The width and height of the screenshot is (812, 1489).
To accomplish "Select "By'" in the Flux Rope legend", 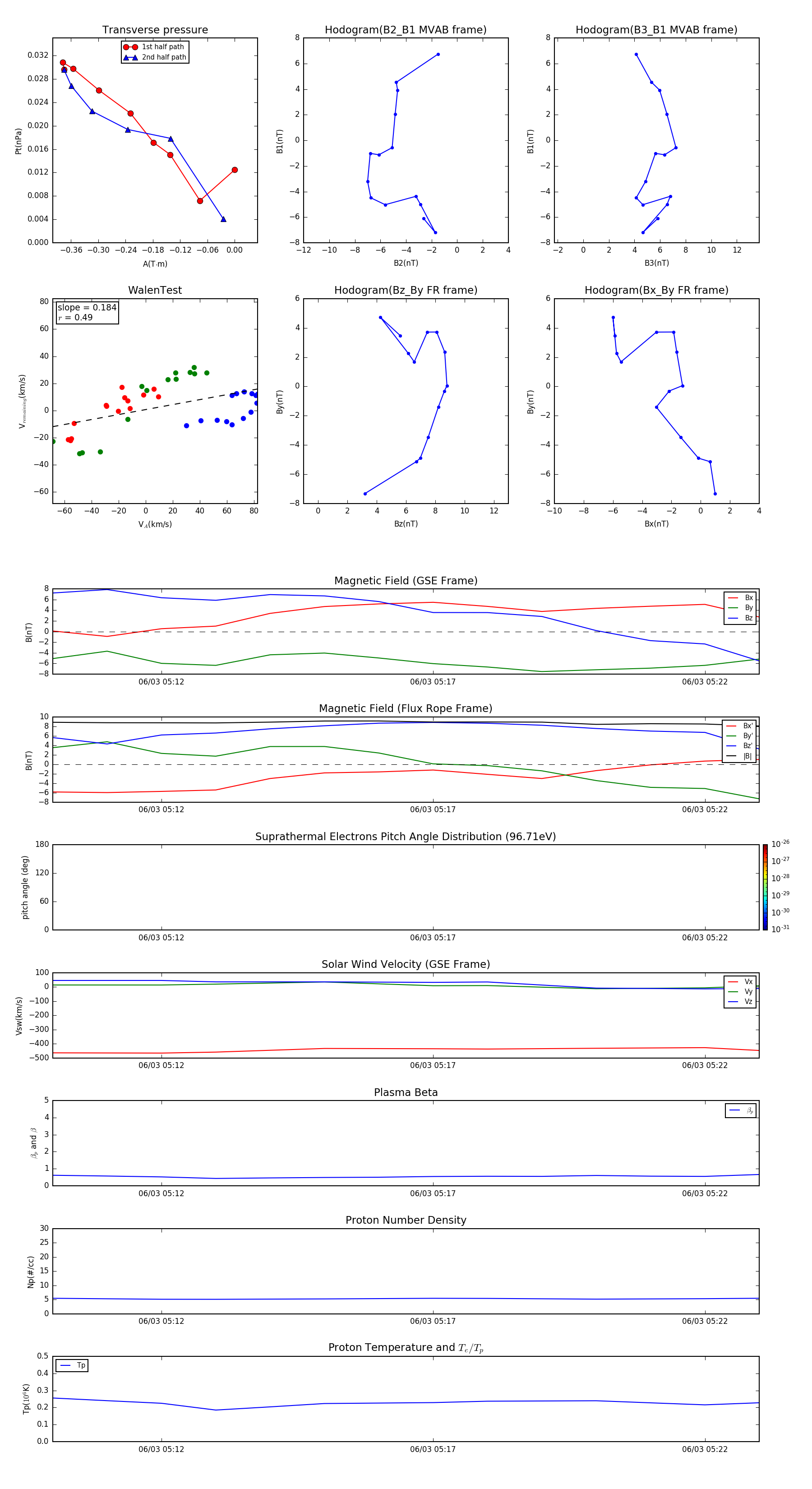I will 740,736.
